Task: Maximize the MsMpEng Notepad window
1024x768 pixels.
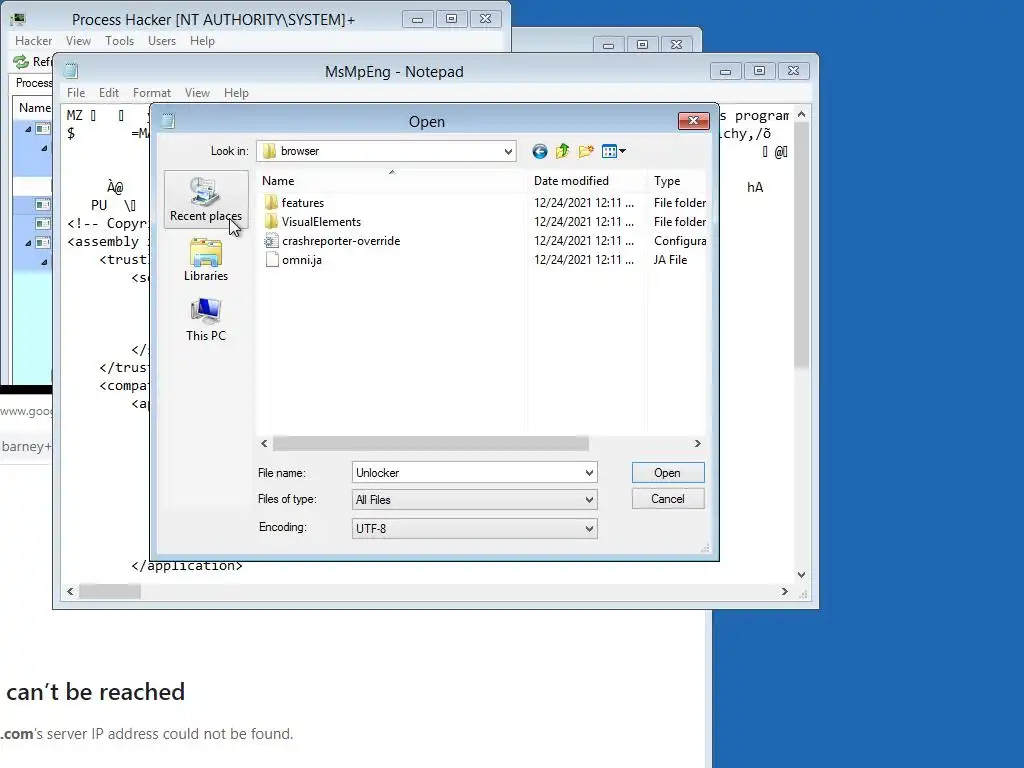Action: (760, 71)
